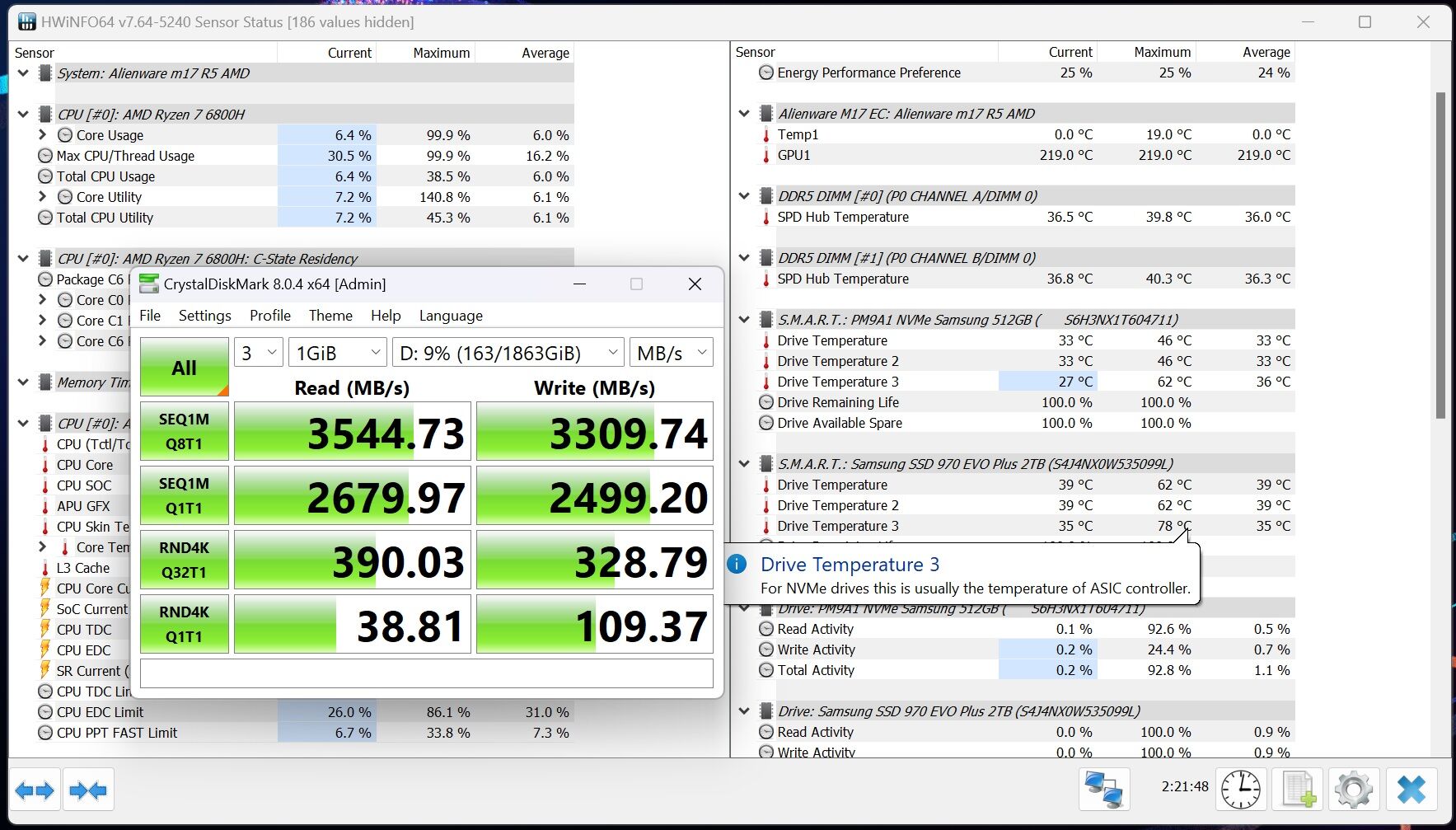Click the Average column header in right pane

click(1246, 52)
